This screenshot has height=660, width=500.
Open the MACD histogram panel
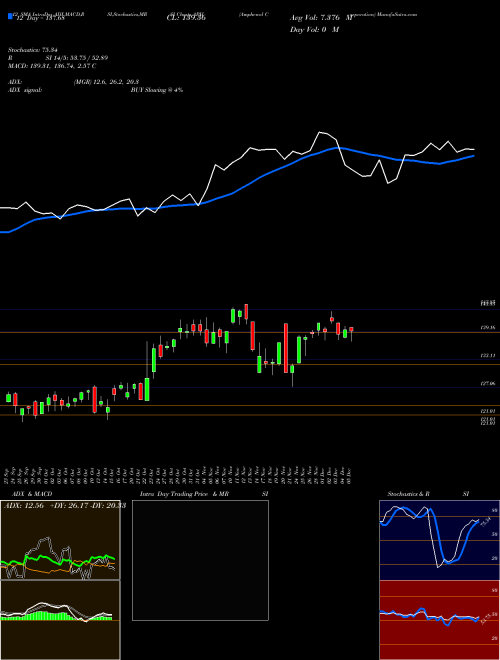click(x=60, y=620)
